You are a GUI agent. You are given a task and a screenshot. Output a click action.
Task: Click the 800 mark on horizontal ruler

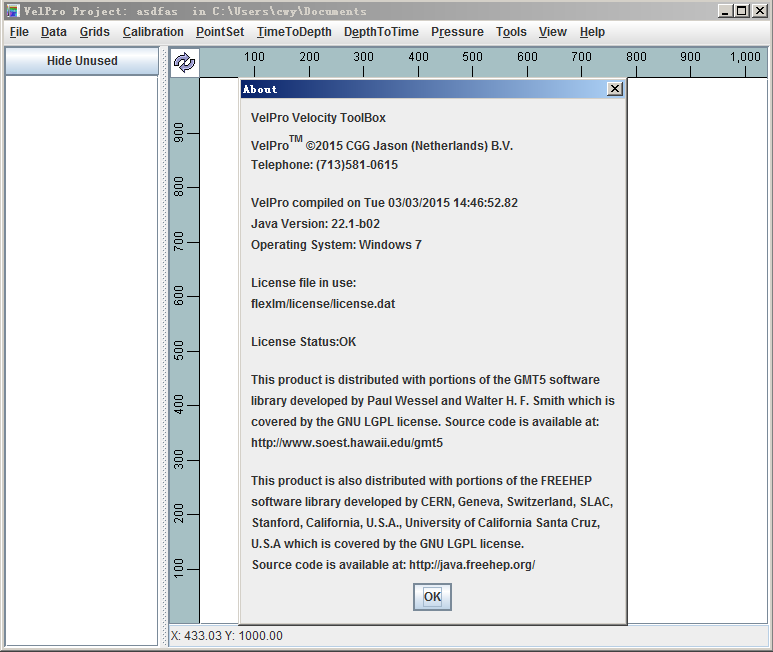(636, 57)
